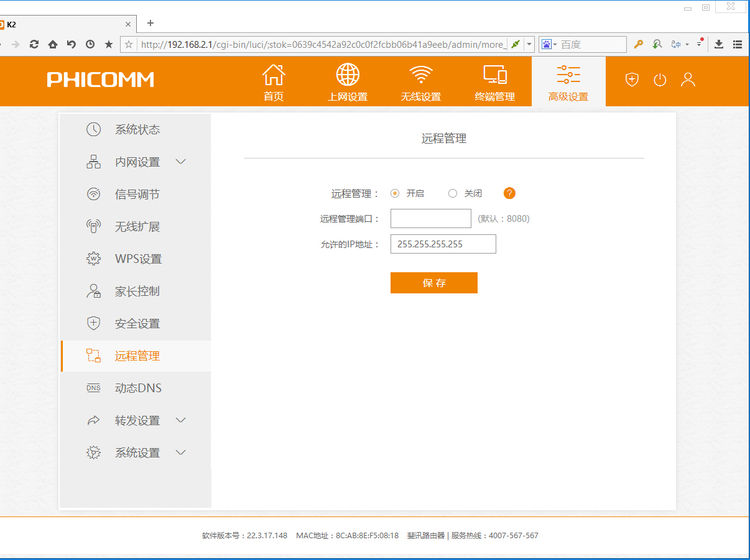The image size is (750, 560).
Task: Expand the 转发设置 submenu
Action: tap(181, 420)
